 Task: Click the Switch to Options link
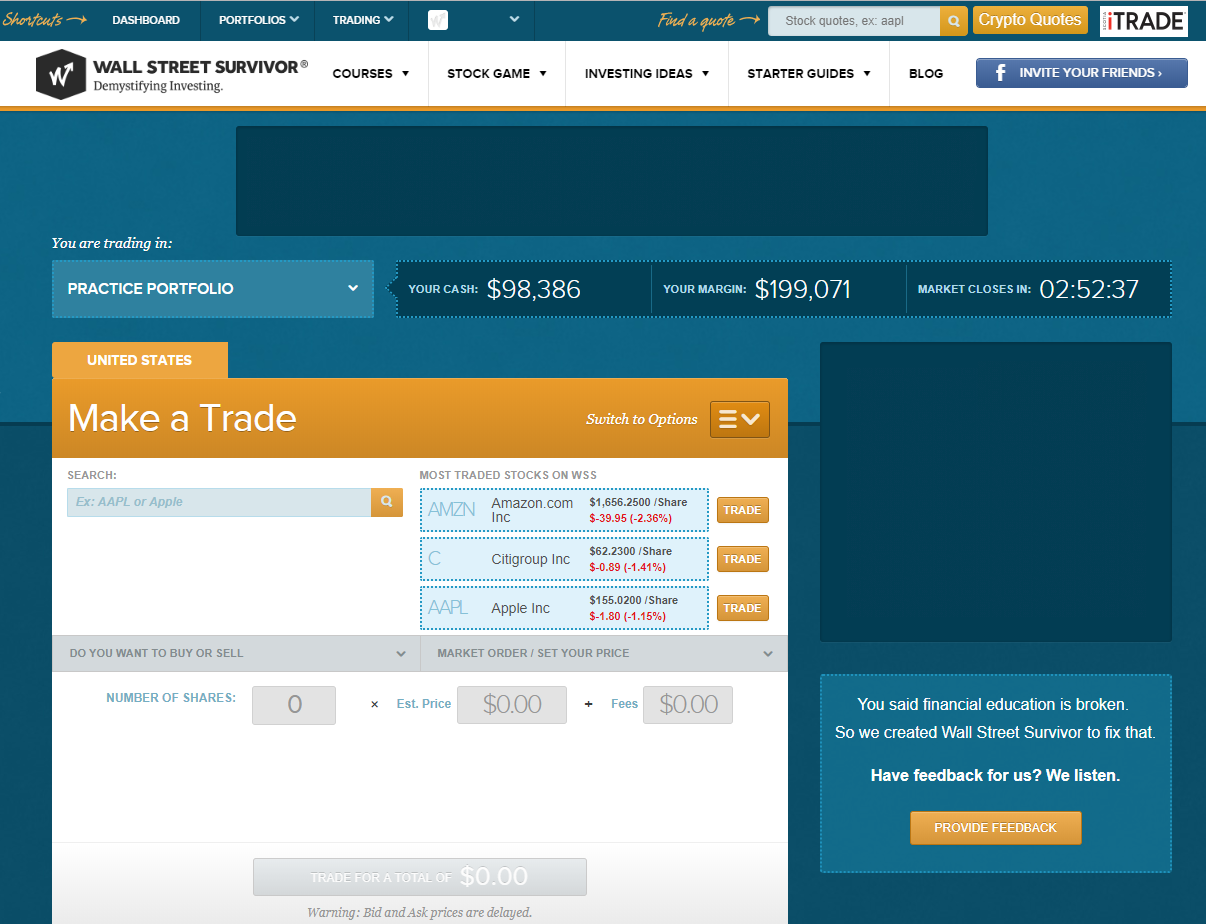point(641,419)
